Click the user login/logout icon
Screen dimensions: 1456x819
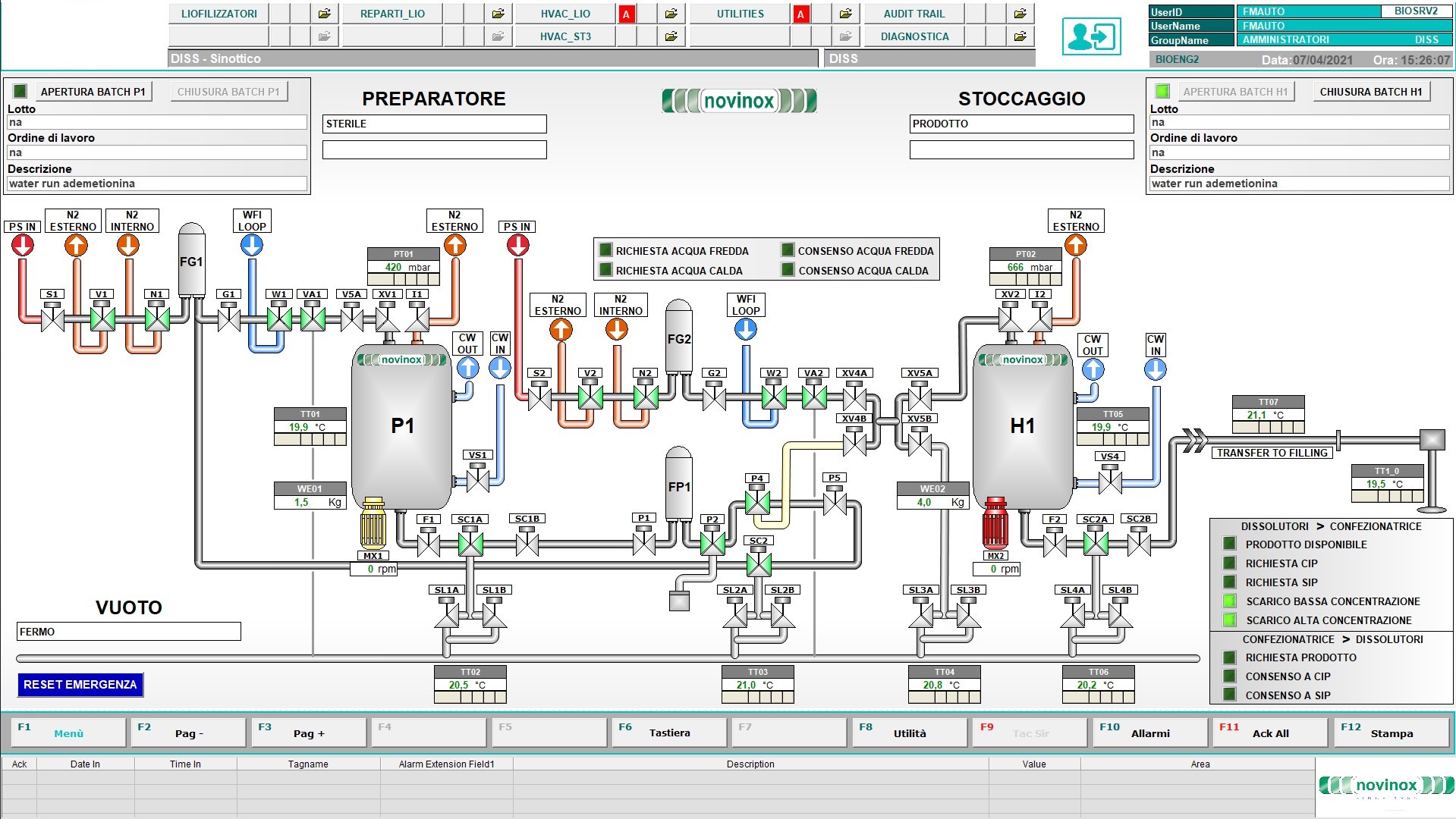pos(1091,36)
